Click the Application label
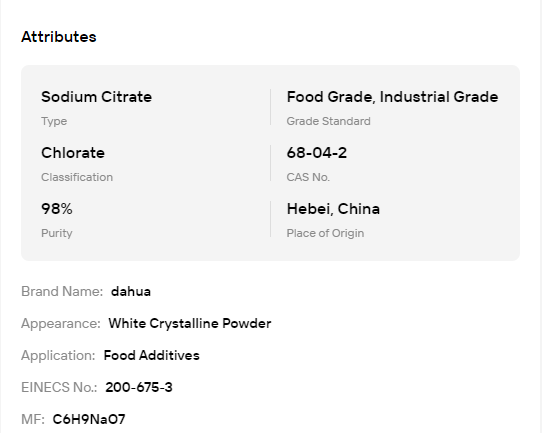The height and width of the screenshot is (433, 542). pyautogui.click(x=58, y=356)
